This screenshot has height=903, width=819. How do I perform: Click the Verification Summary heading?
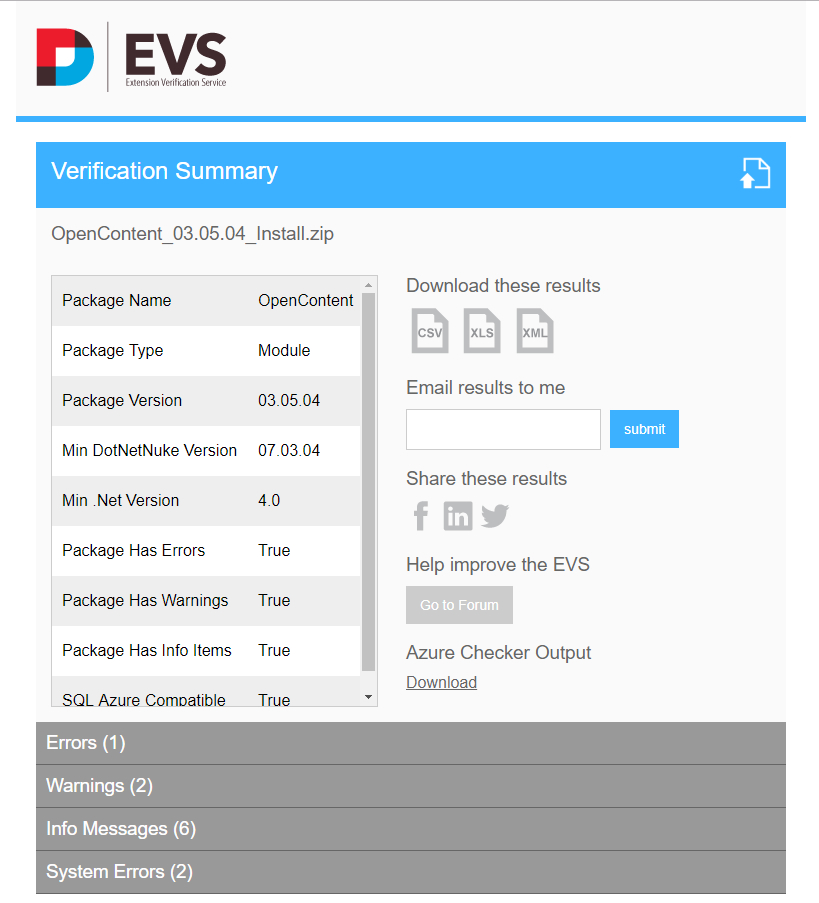coord(165,172)
